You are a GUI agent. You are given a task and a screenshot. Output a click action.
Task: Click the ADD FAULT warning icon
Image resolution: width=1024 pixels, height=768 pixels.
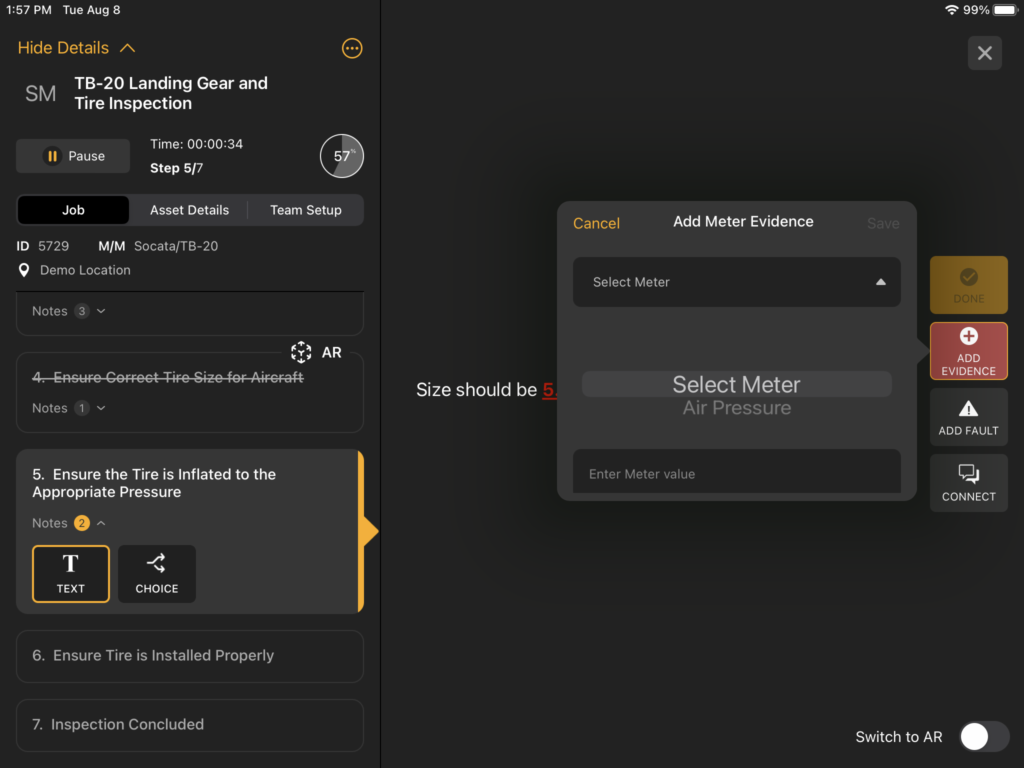(968, 409)
